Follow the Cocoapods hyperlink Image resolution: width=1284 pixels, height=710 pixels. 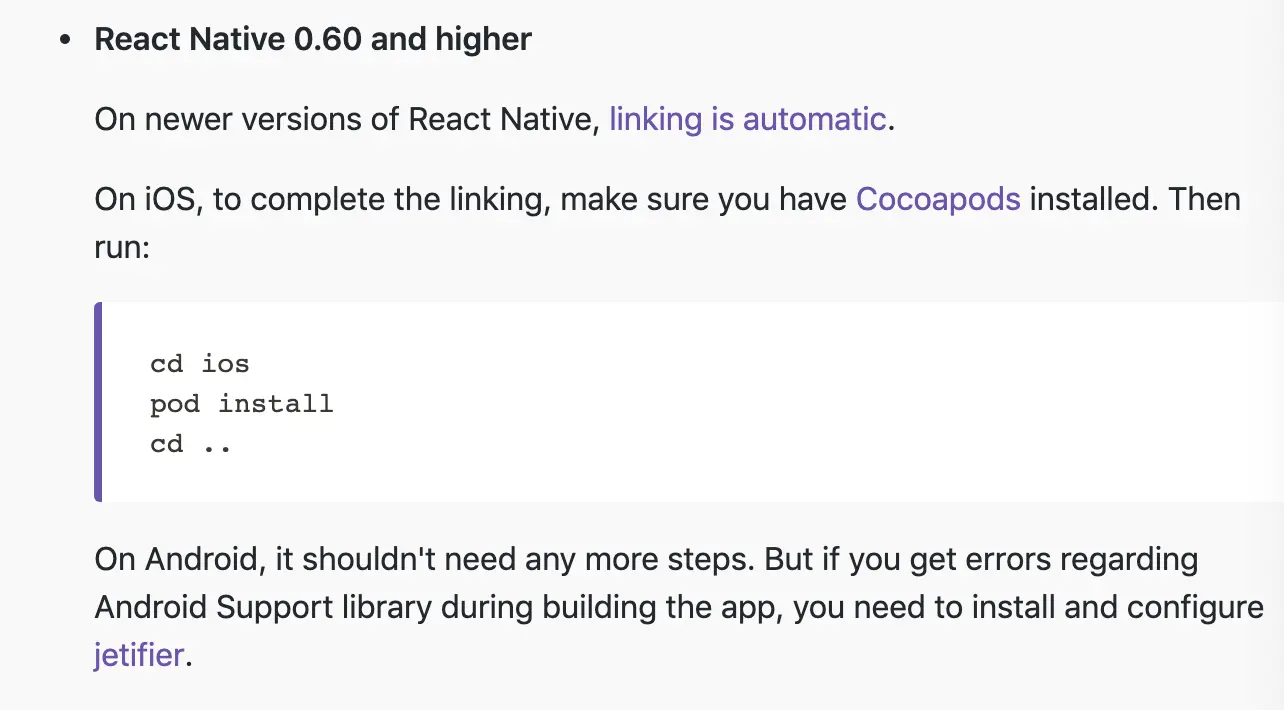tap(938, 199)
